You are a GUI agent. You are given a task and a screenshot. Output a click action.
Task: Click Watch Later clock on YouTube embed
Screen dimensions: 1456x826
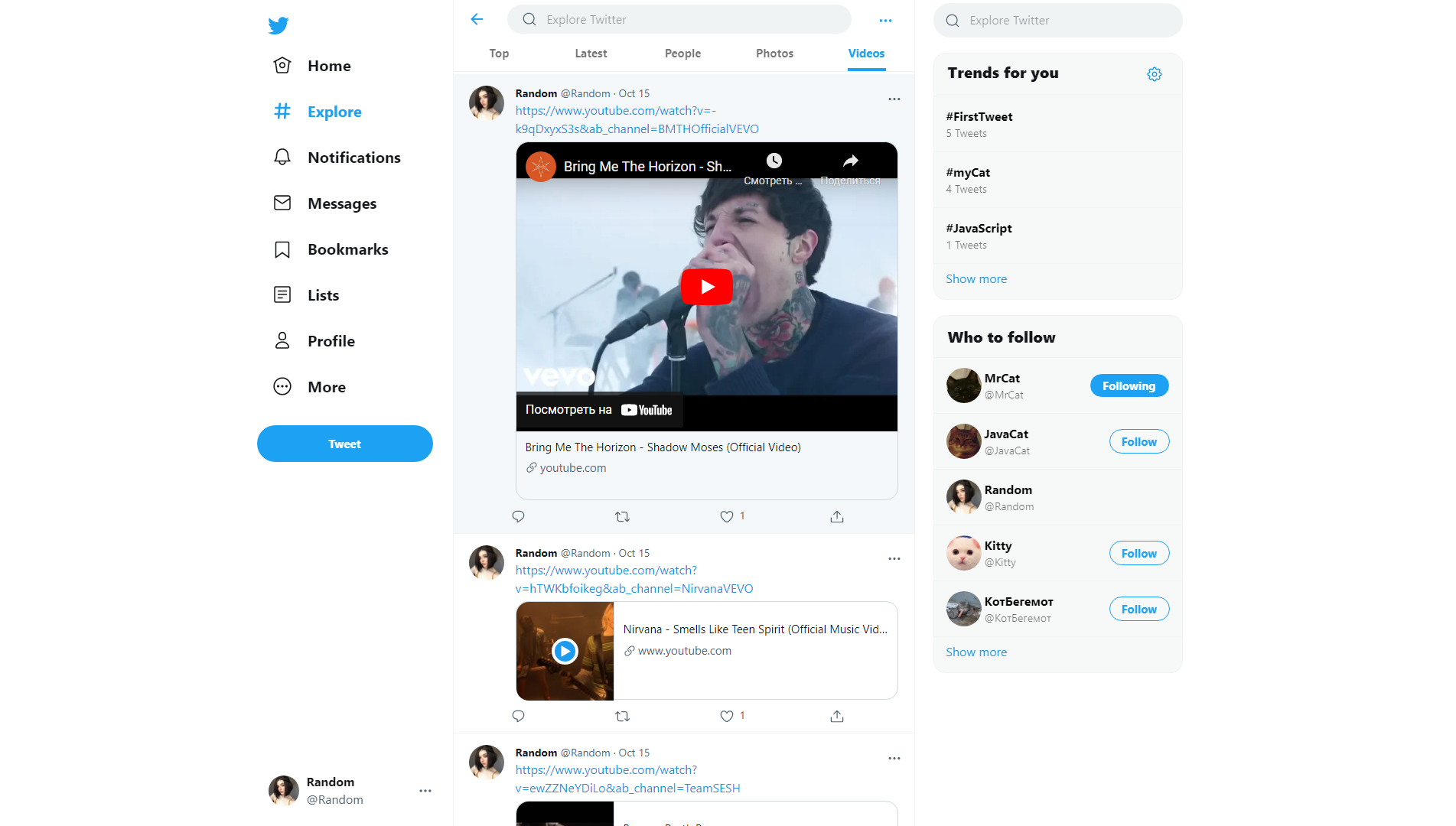point(774,161)
